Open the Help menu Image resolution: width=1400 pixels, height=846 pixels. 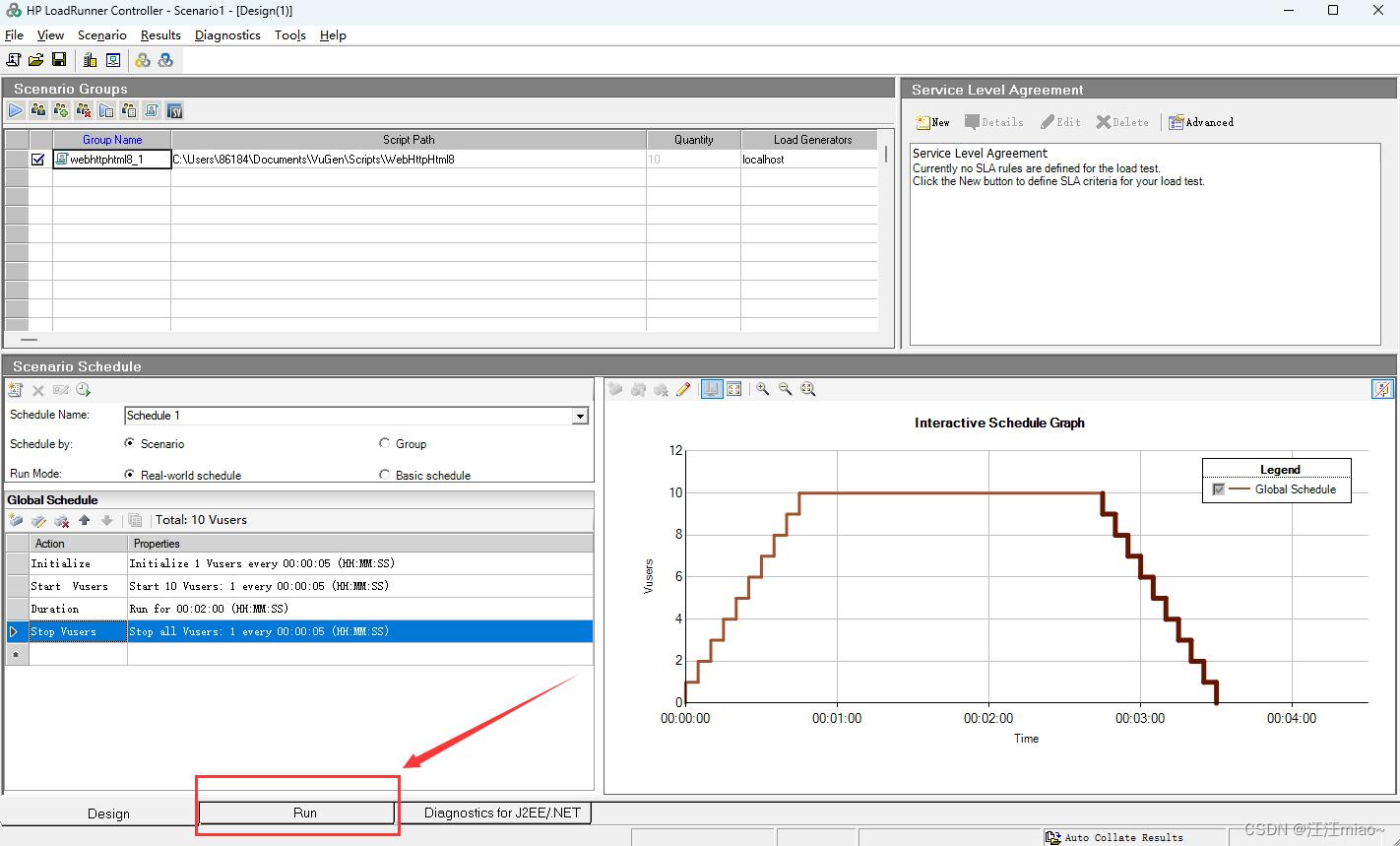333,34
